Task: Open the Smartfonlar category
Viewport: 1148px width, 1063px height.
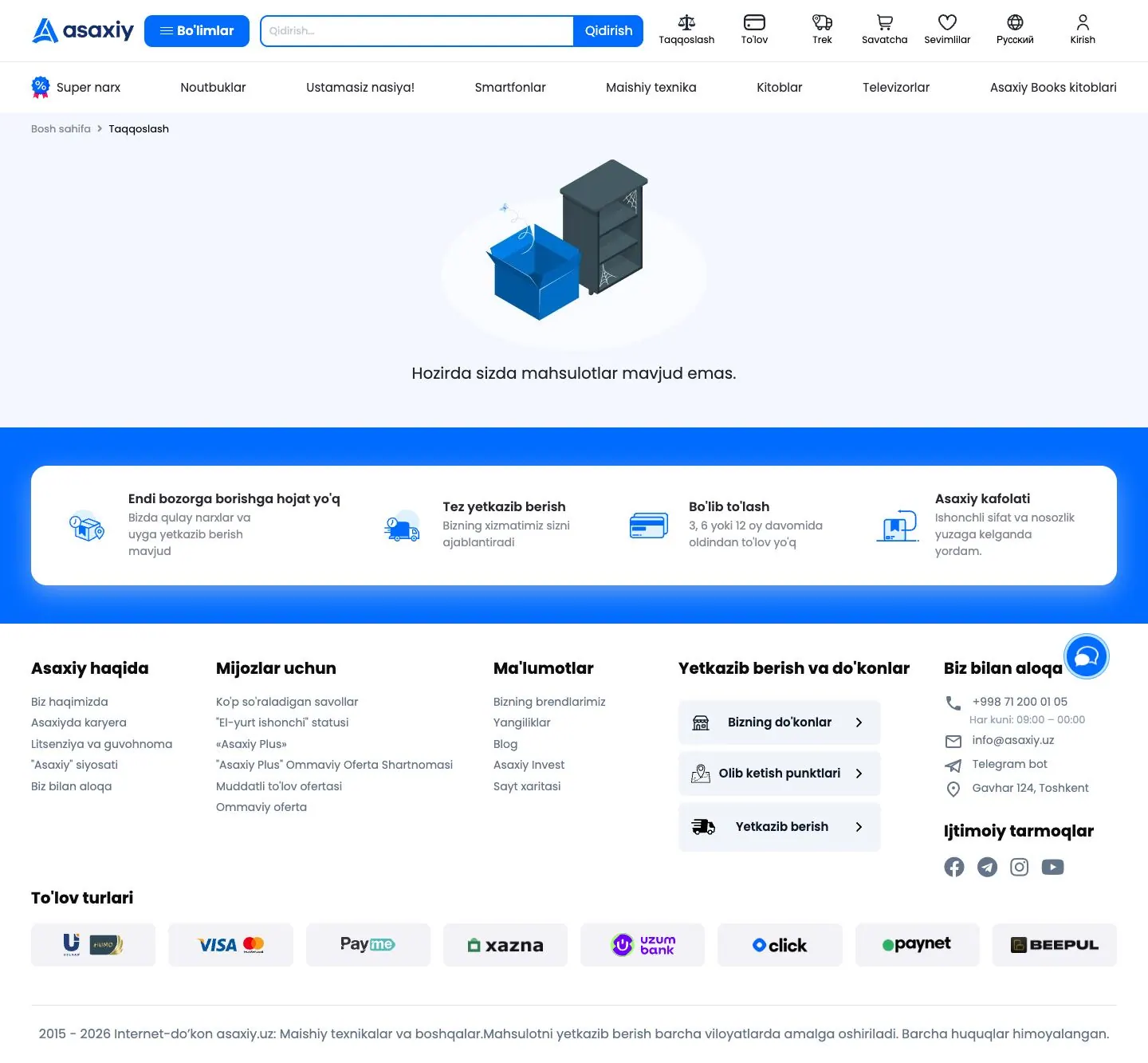Action: click(510, 87)
